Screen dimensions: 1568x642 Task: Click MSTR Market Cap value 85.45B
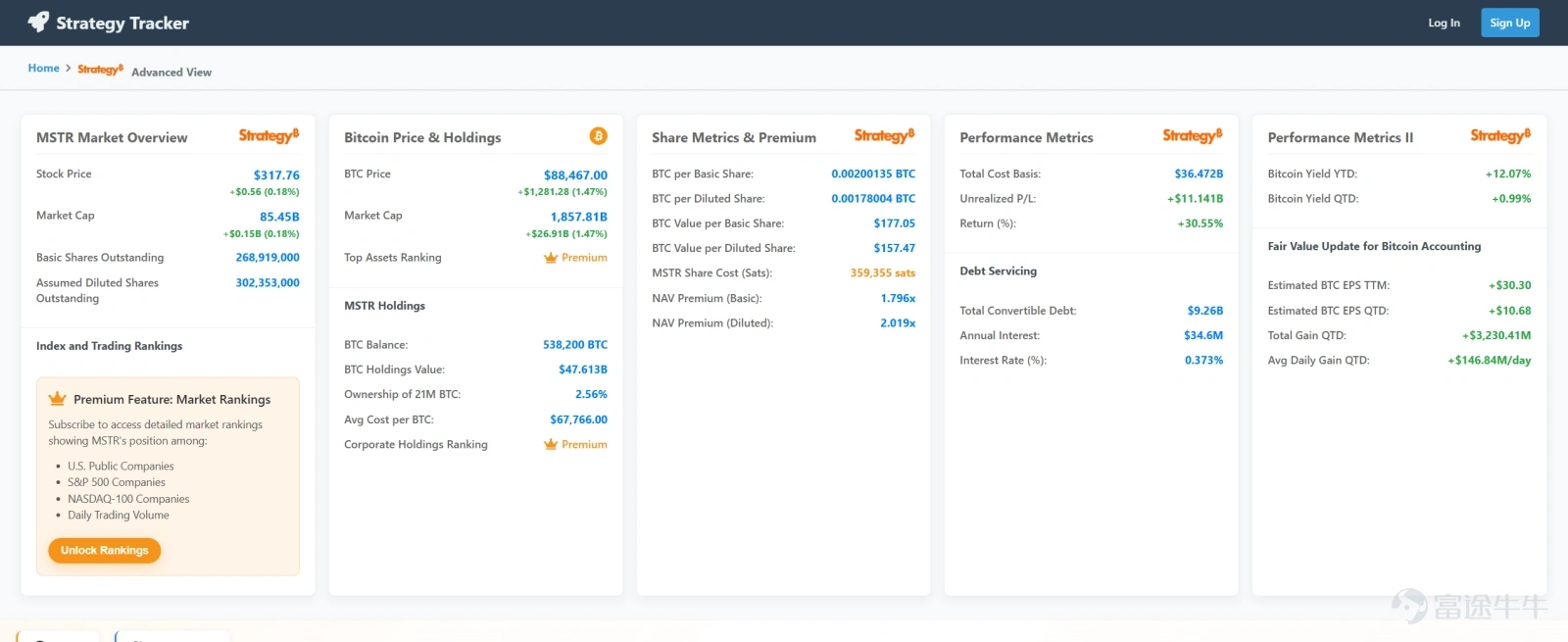(279, 217)
